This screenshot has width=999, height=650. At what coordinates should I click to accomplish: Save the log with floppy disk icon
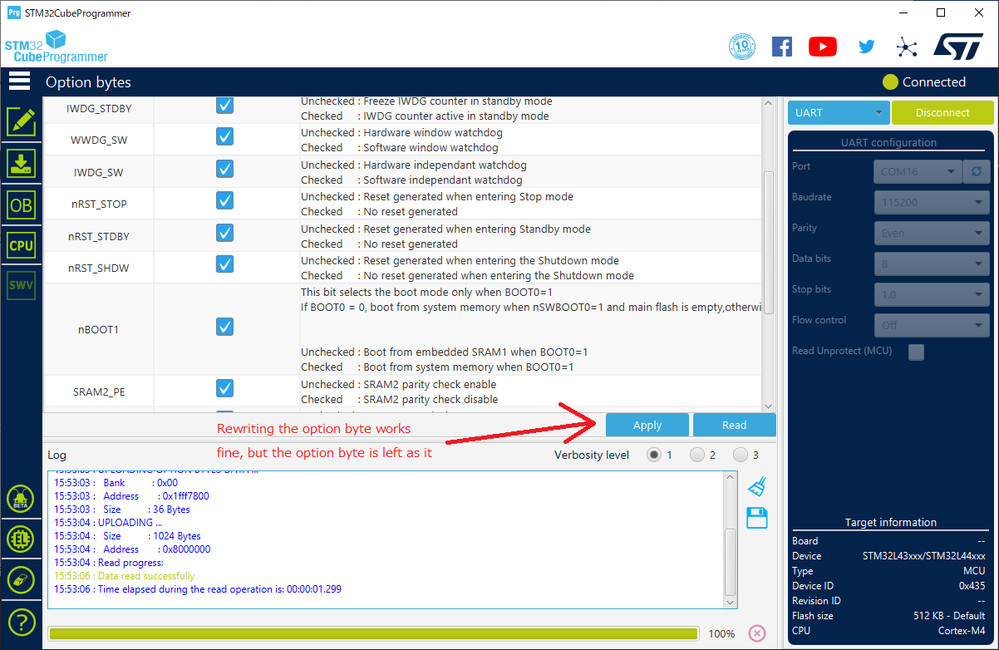click(x=757, y=518)
